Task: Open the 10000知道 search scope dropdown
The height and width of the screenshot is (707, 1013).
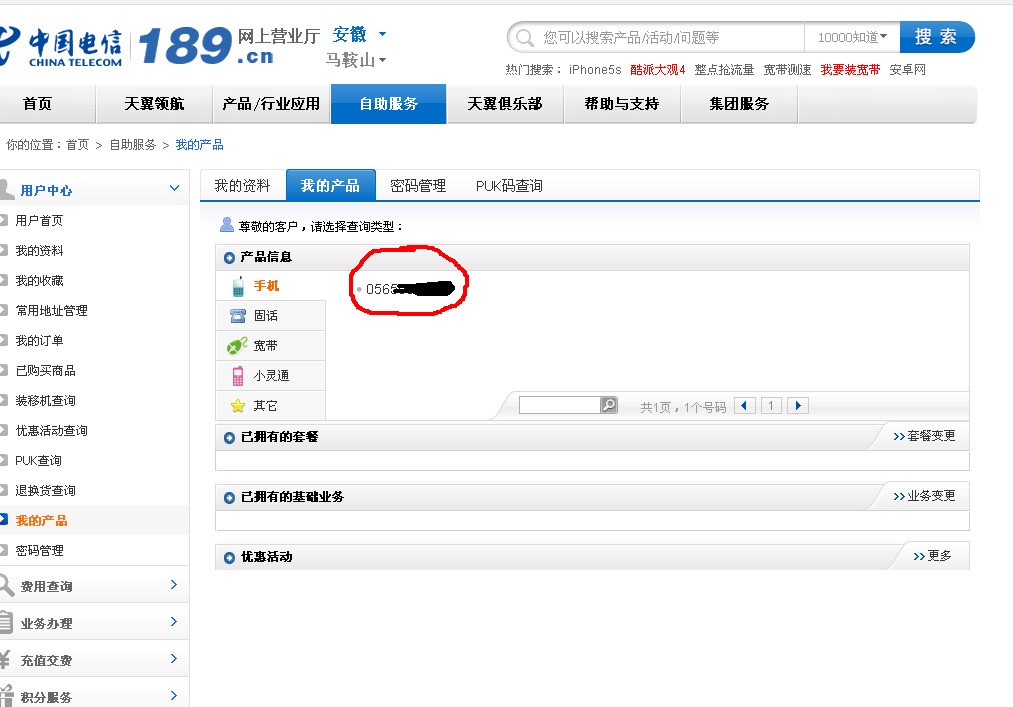Action: 852,37
